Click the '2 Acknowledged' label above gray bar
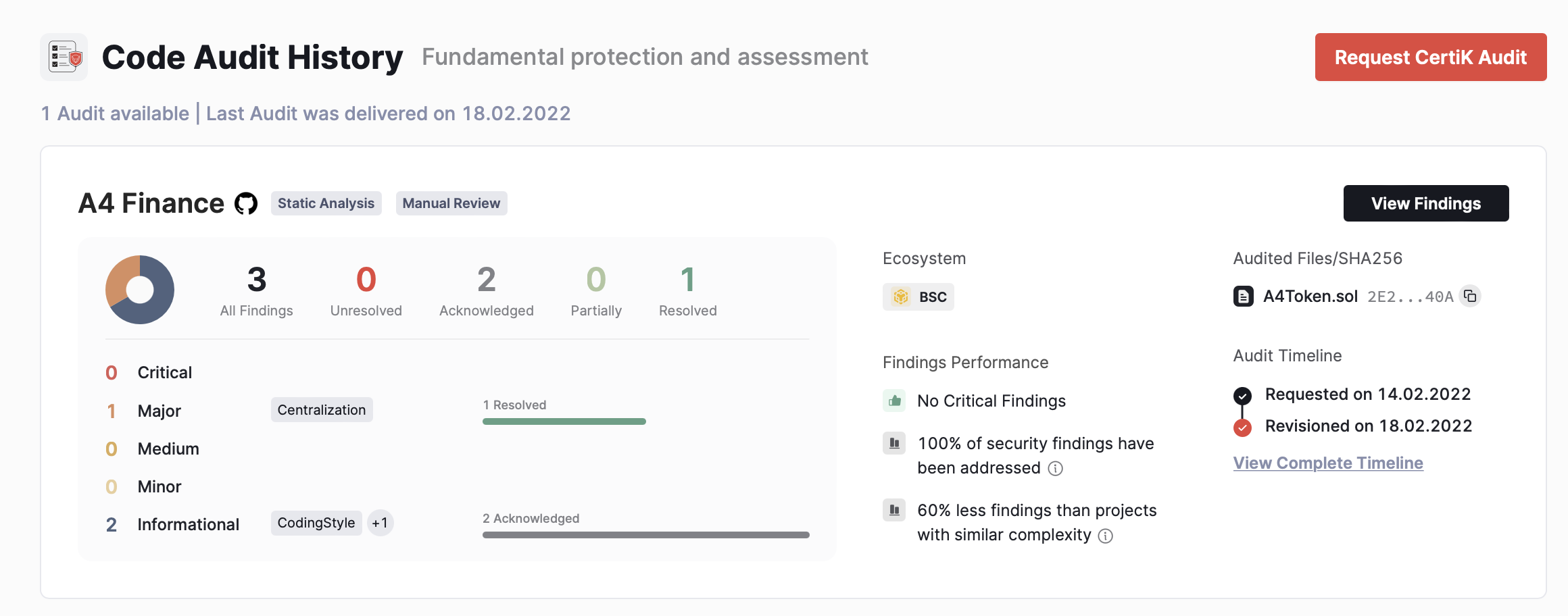1568x616 pixels. coord(531,519)
